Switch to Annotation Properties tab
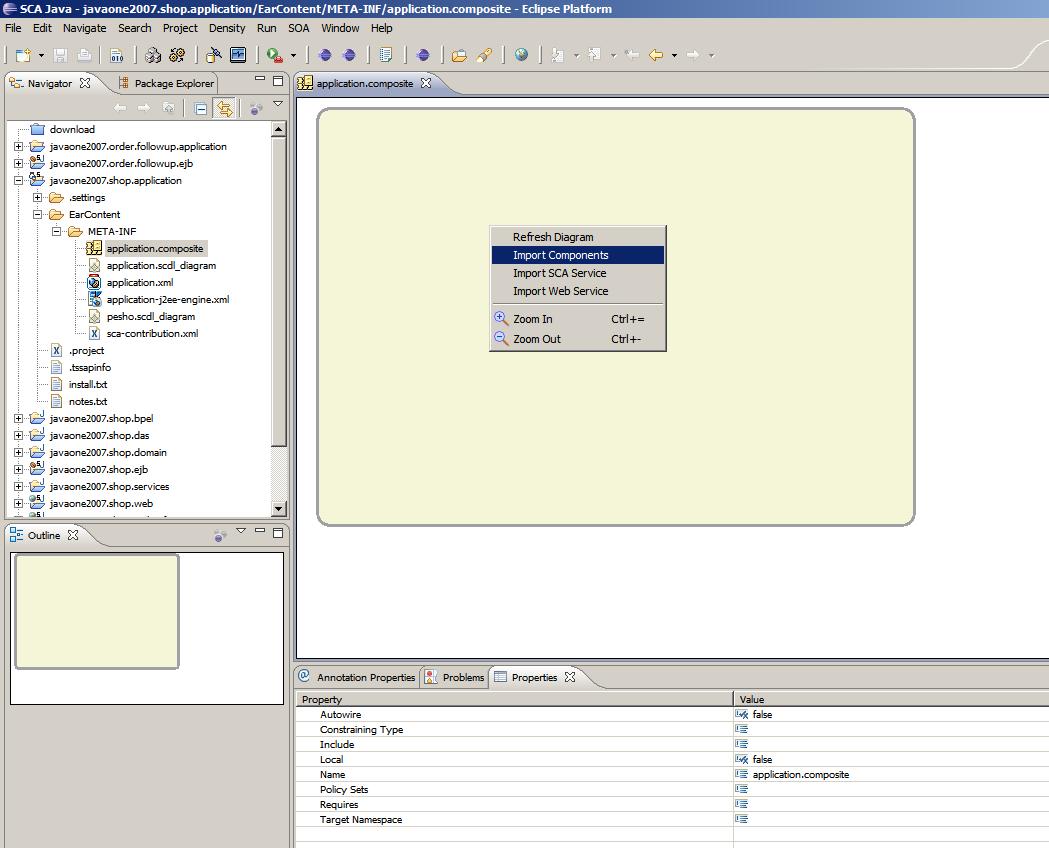Viewport: 1049px width, 848px height. click(357, 677)
